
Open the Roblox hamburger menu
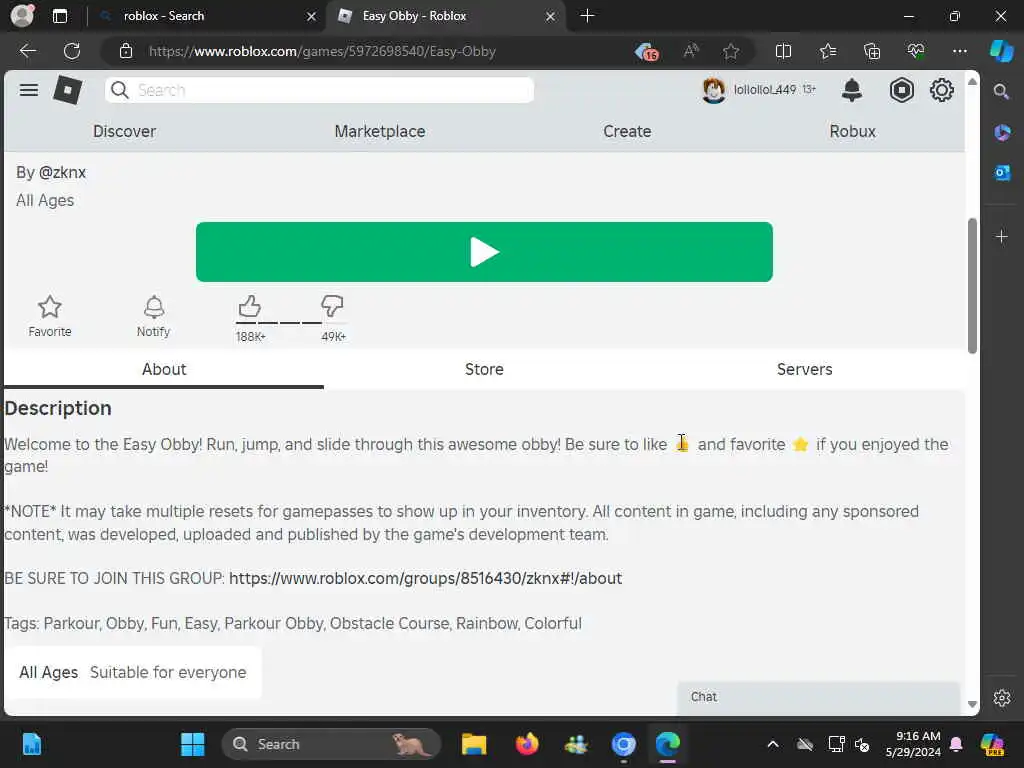pyautogui.click(x=29, y=90)
